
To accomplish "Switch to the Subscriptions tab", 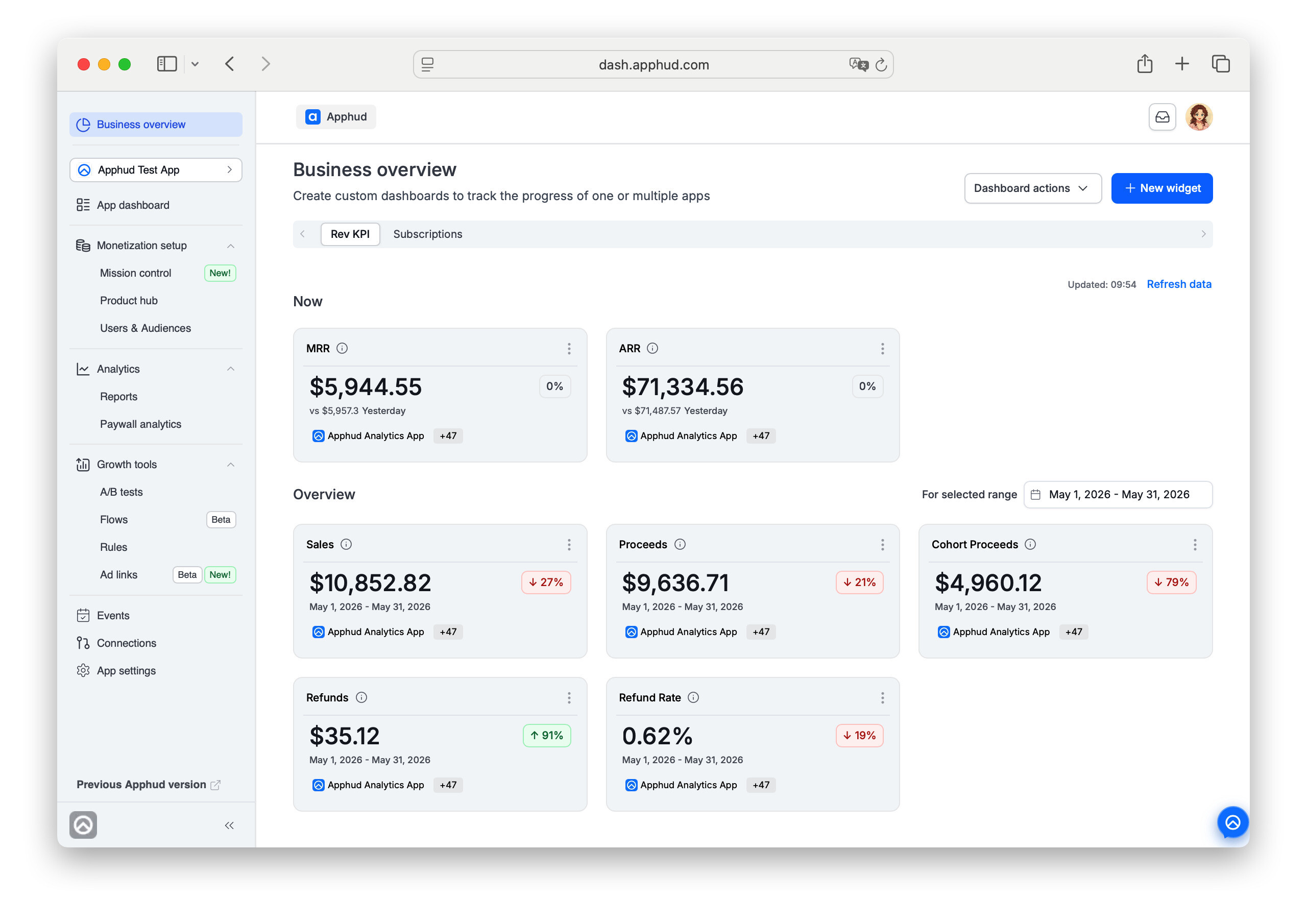I will tap(427, 234).
